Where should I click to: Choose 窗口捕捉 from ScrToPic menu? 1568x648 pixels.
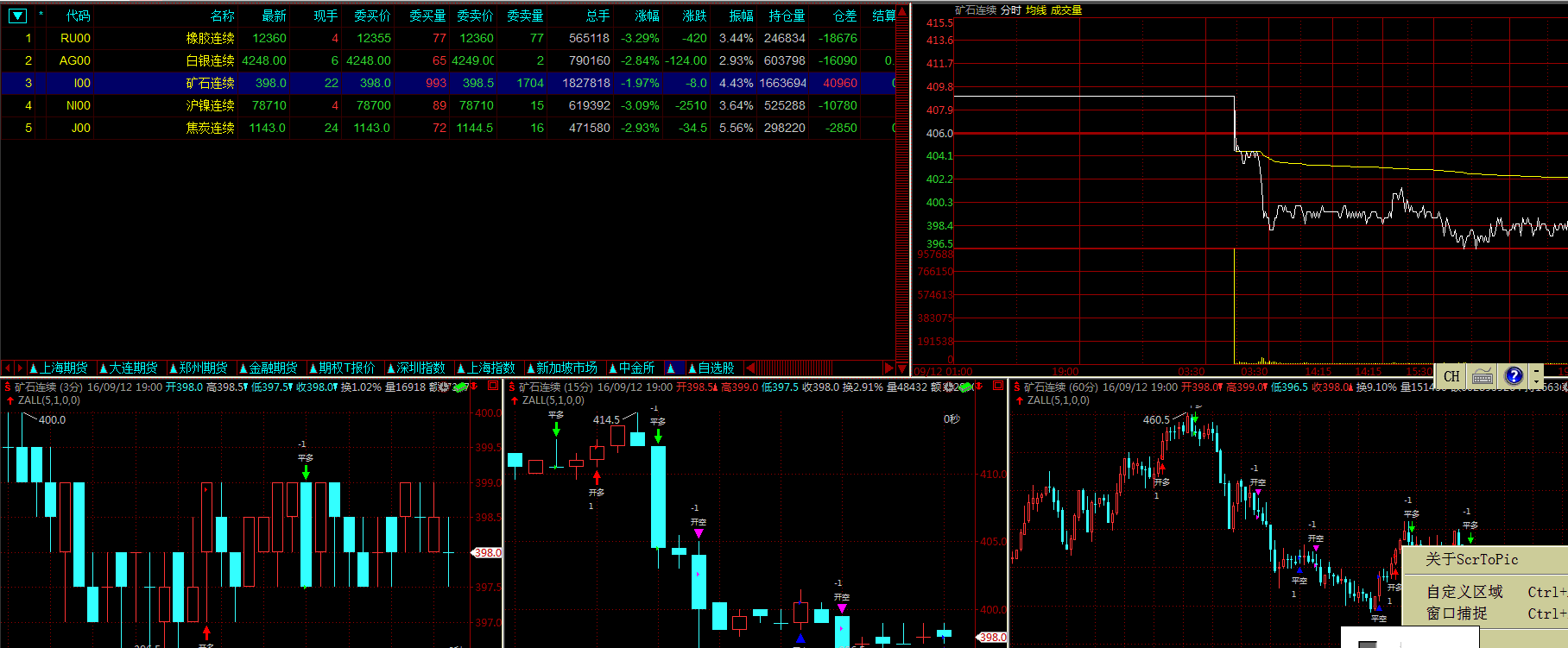[1457, 613]
